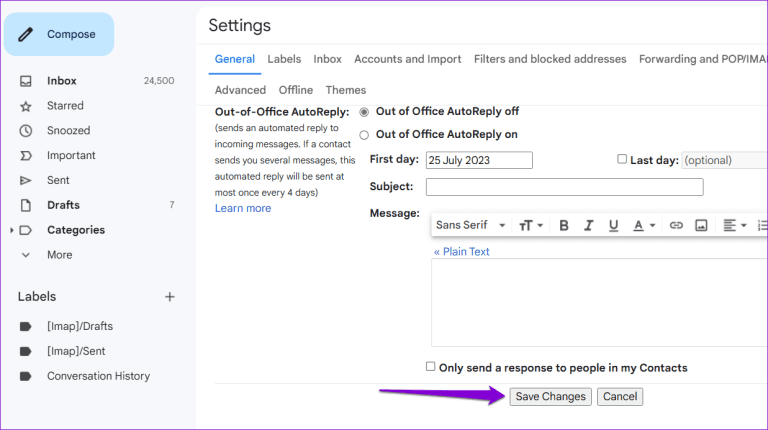Select Out of Office AutoReply off

pyautogui.click(x=364, y=112)
